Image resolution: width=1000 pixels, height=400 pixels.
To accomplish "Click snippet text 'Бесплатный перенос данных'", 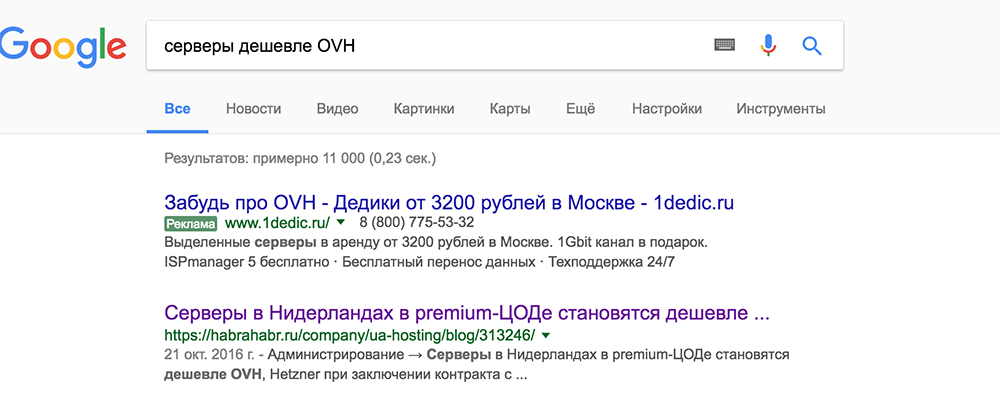I will 439,262.
